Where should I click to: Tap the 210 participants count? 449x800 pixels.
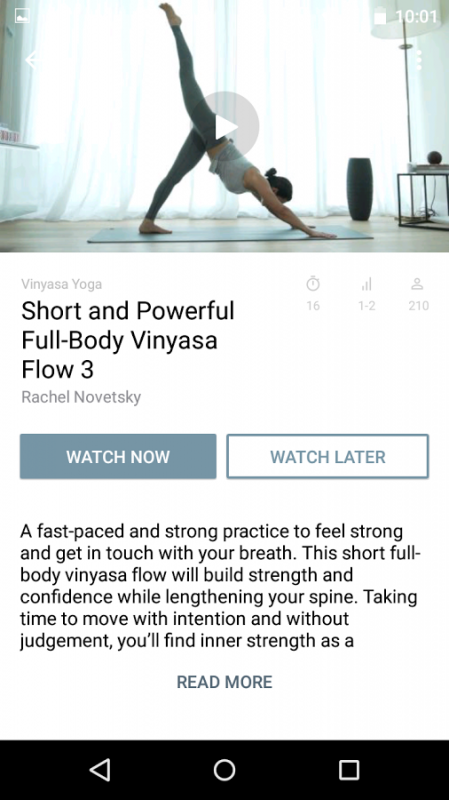[418, 306]
